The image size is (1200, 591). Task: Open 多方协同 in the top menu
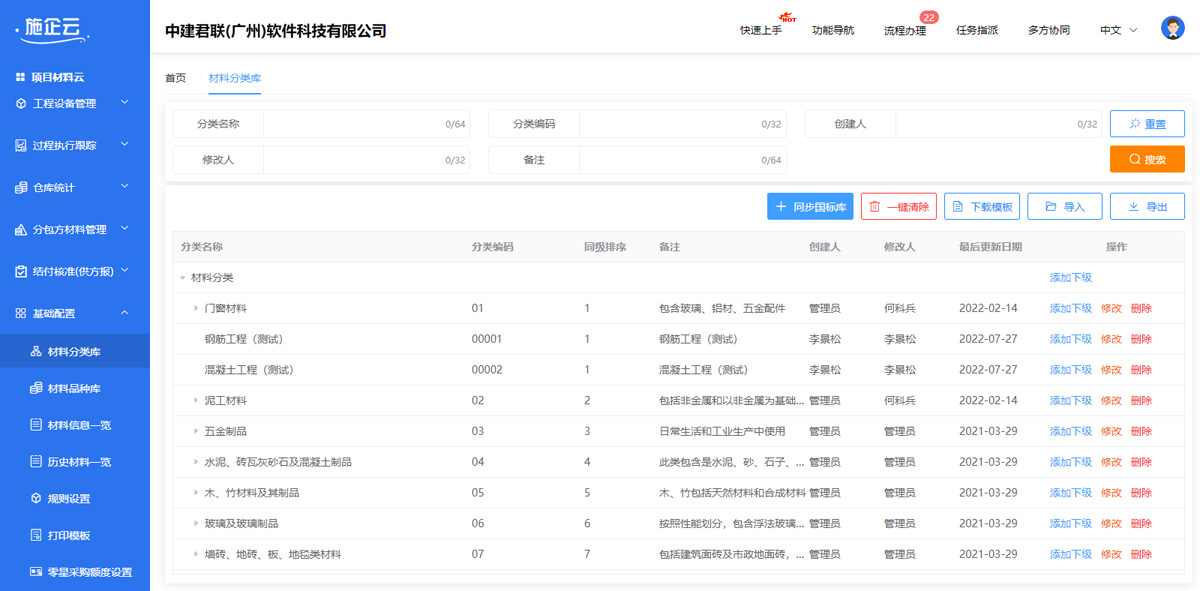pos(1049,30)
